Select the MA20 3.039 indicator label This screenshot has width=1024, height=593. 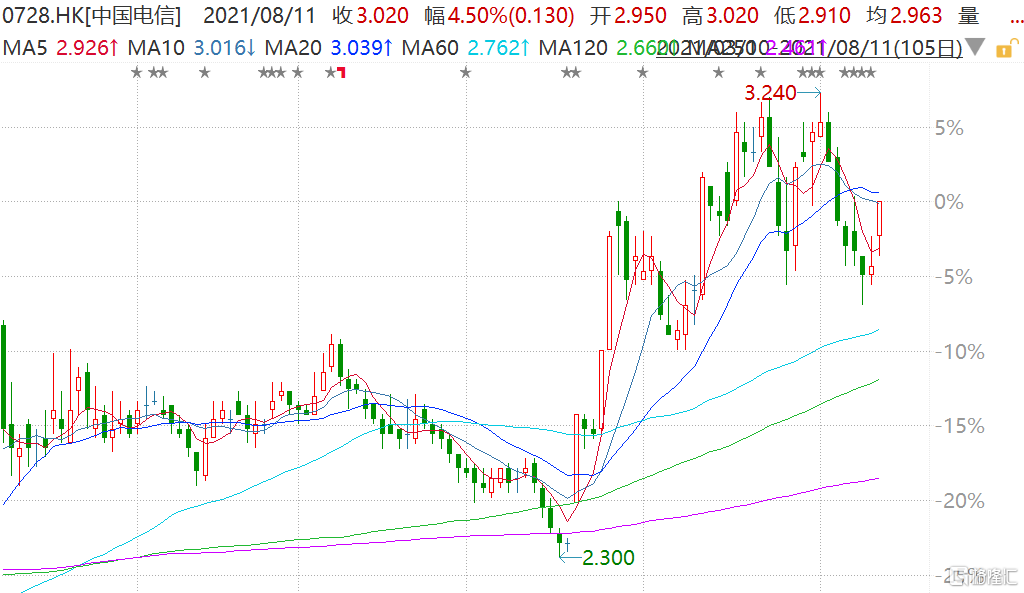[x=329, y=48]
